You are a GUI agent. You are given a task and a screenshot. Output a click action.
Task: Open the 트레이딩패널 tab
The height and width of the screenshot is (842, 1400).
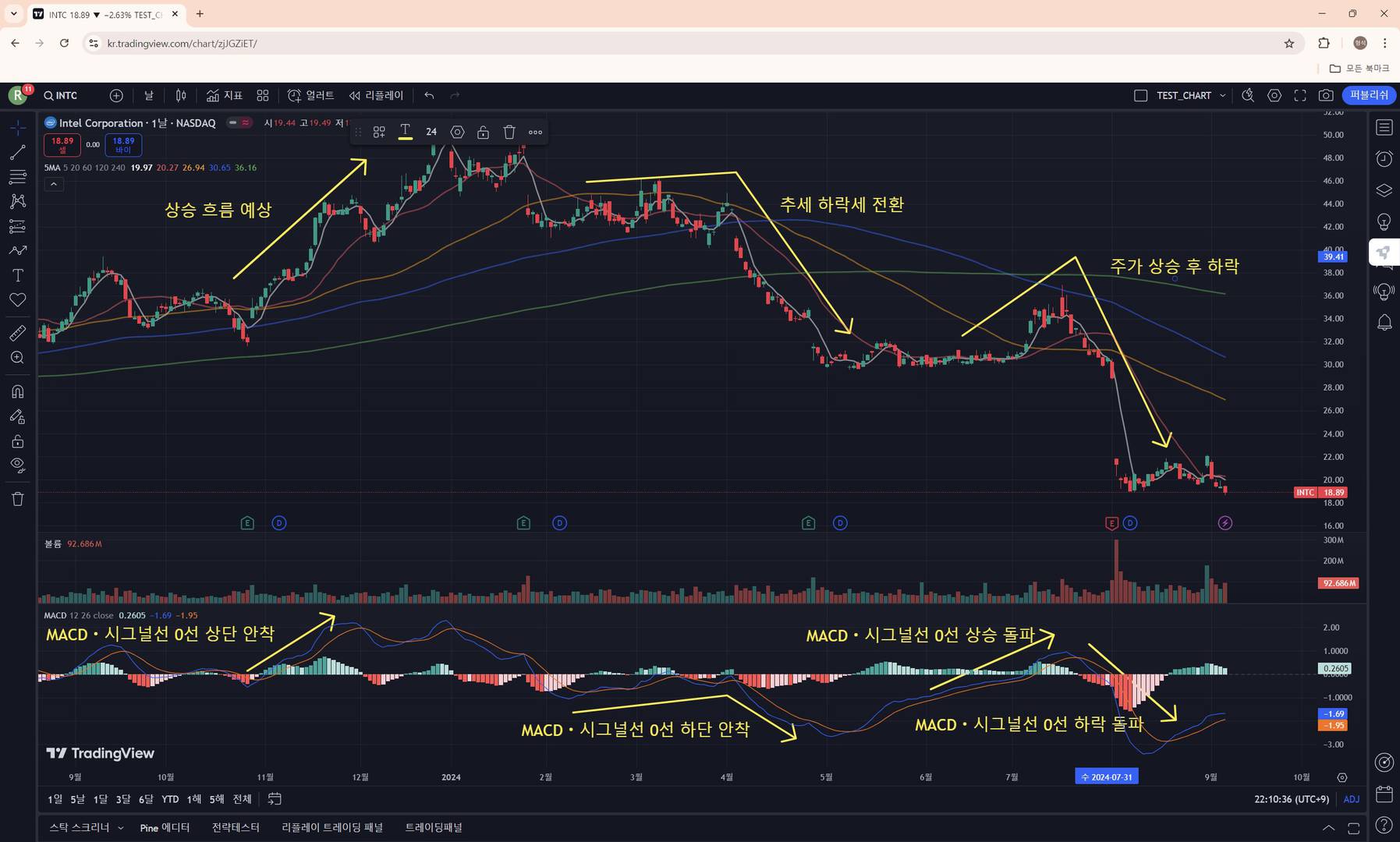coord(434,827)
